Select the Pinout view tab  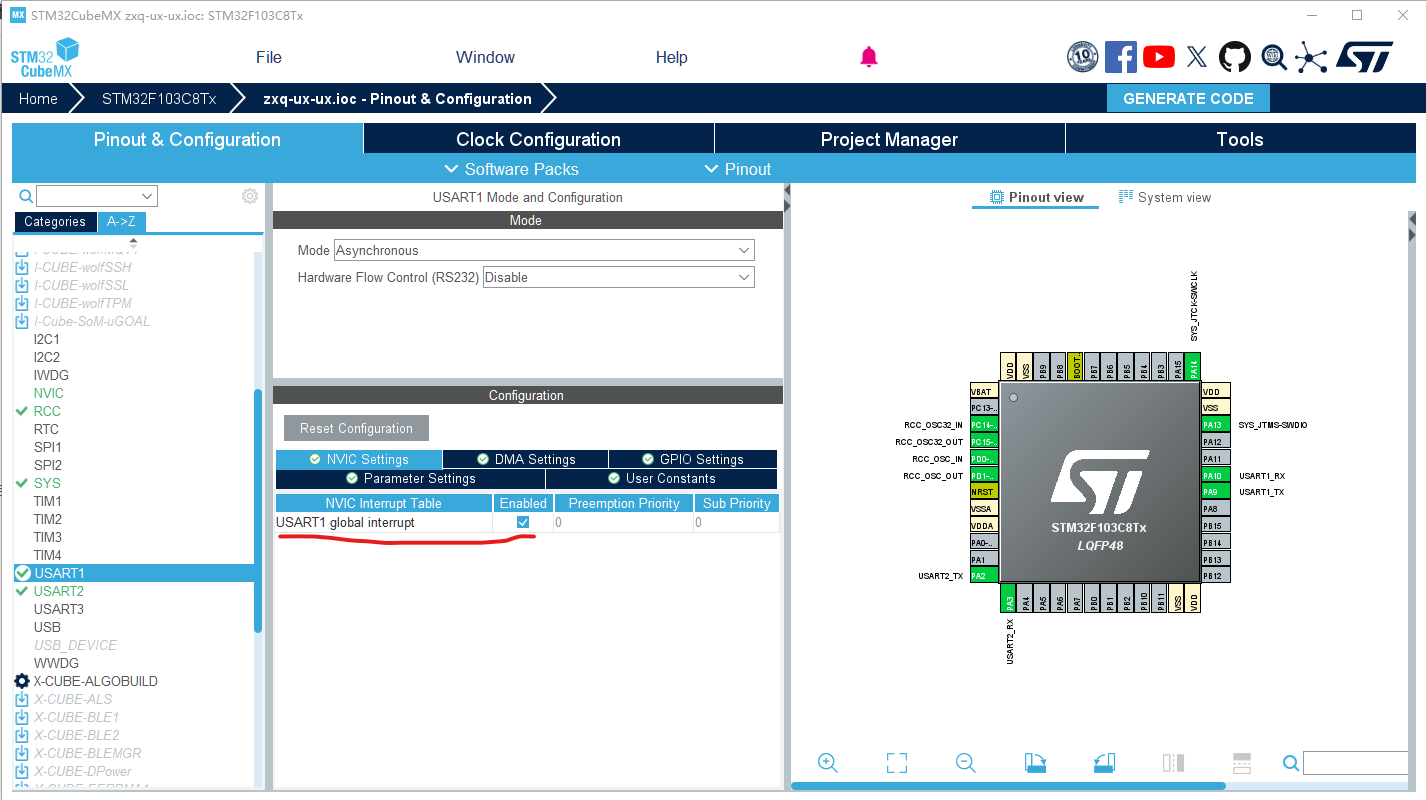click(x=1036, y=197)
